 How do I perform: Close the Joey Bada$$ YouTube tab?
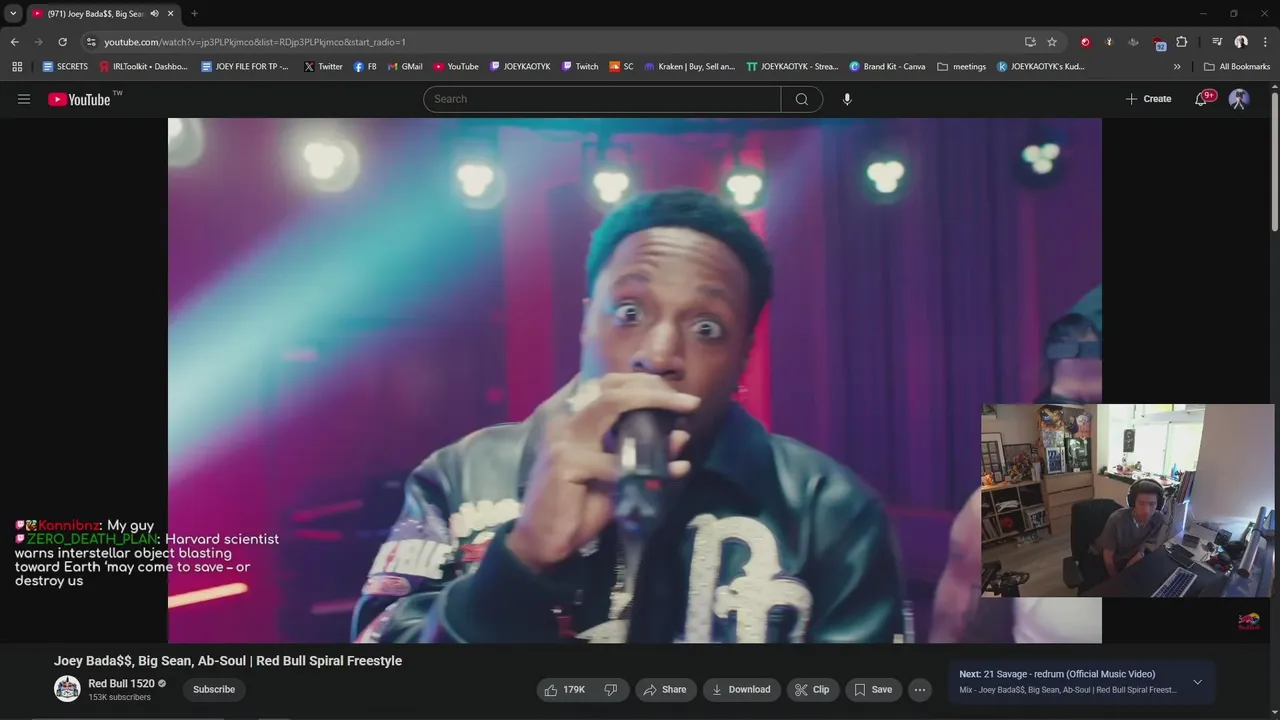point(171,14)
